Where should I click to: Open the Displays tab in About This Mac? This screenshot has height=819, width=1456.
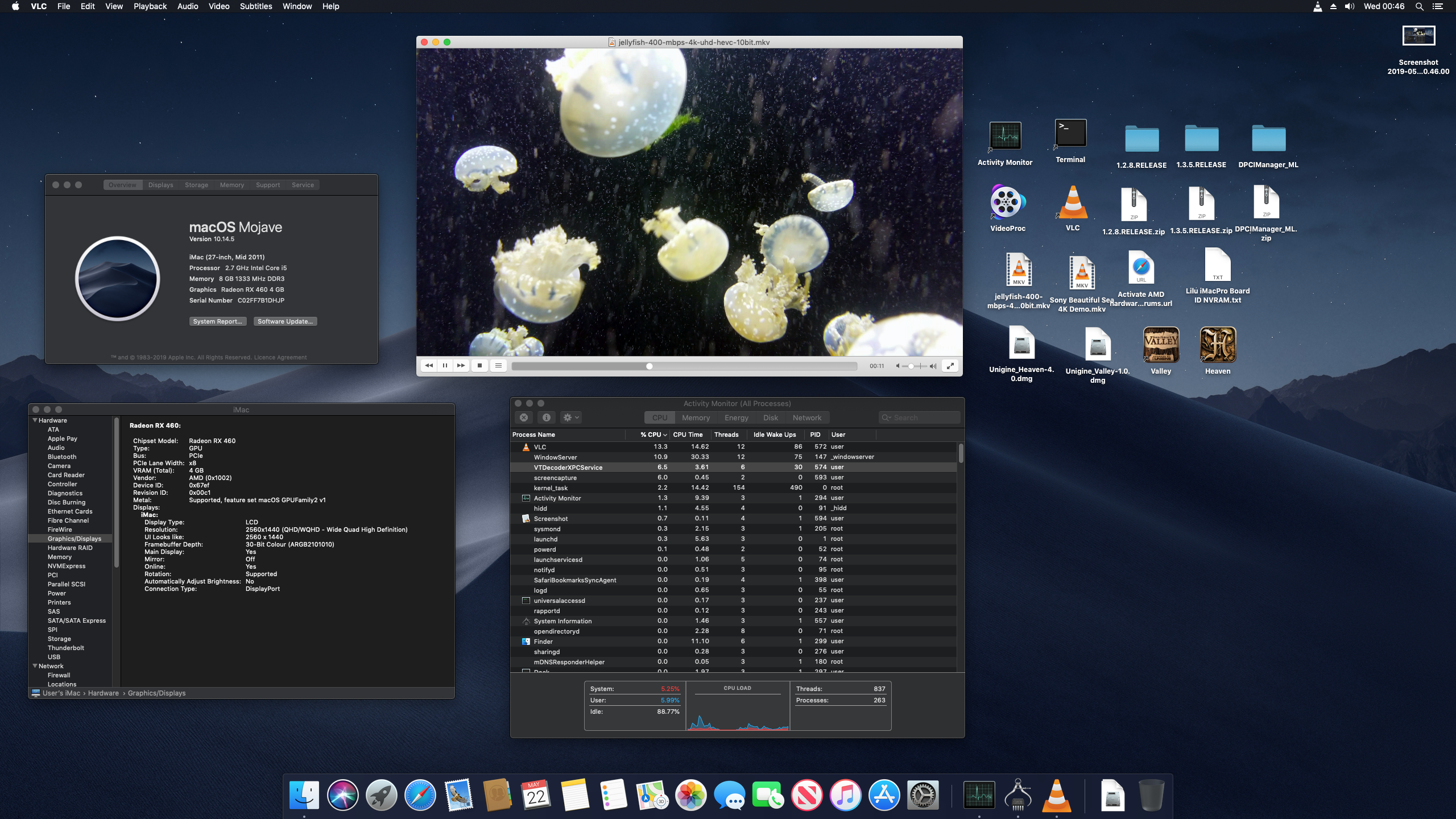tap(160, 185)
